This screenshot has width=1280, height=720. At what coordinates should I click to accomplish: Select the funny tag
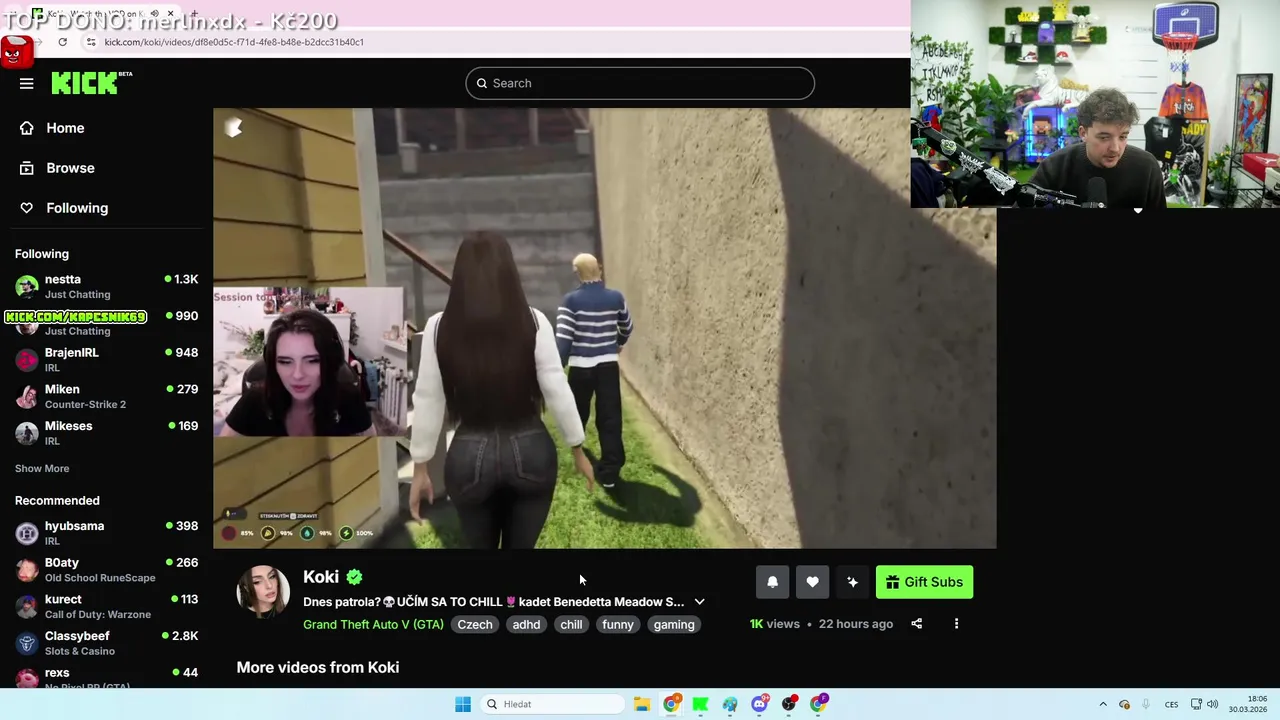pyautogui.click(x=618, y=624)
